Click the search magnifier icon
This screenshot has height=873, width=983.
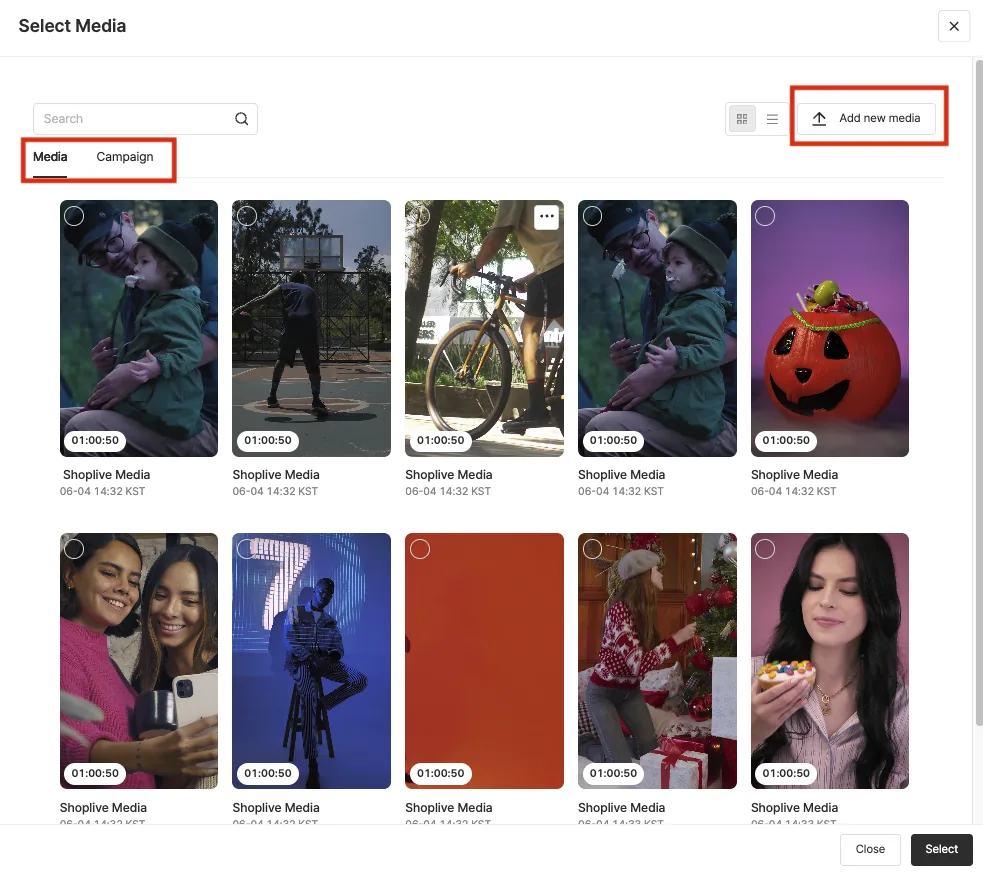coord(241,118)
